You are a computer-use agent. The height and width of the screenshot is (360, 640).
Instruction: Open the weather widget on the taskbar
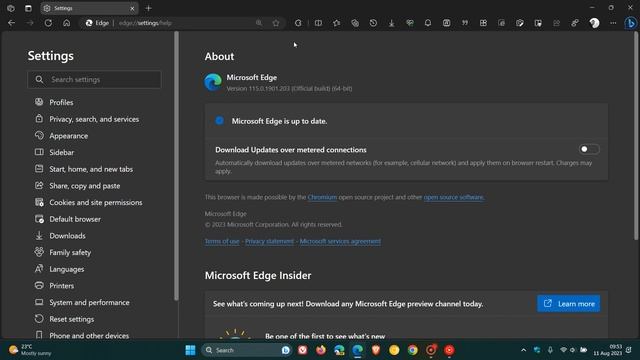[x=30, y=350]
